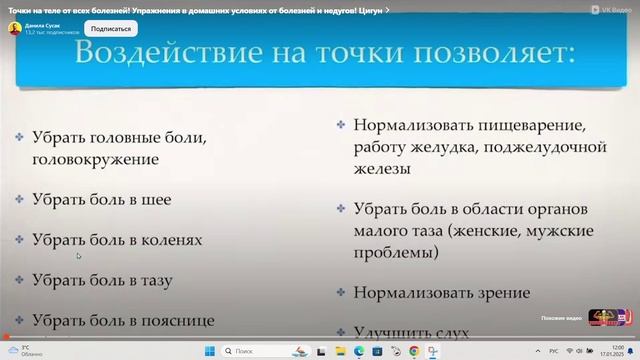Viewport: 640px width, 360px height.
Task: Open the Данила Сусак channel name
Action: (x=42, y=26)
